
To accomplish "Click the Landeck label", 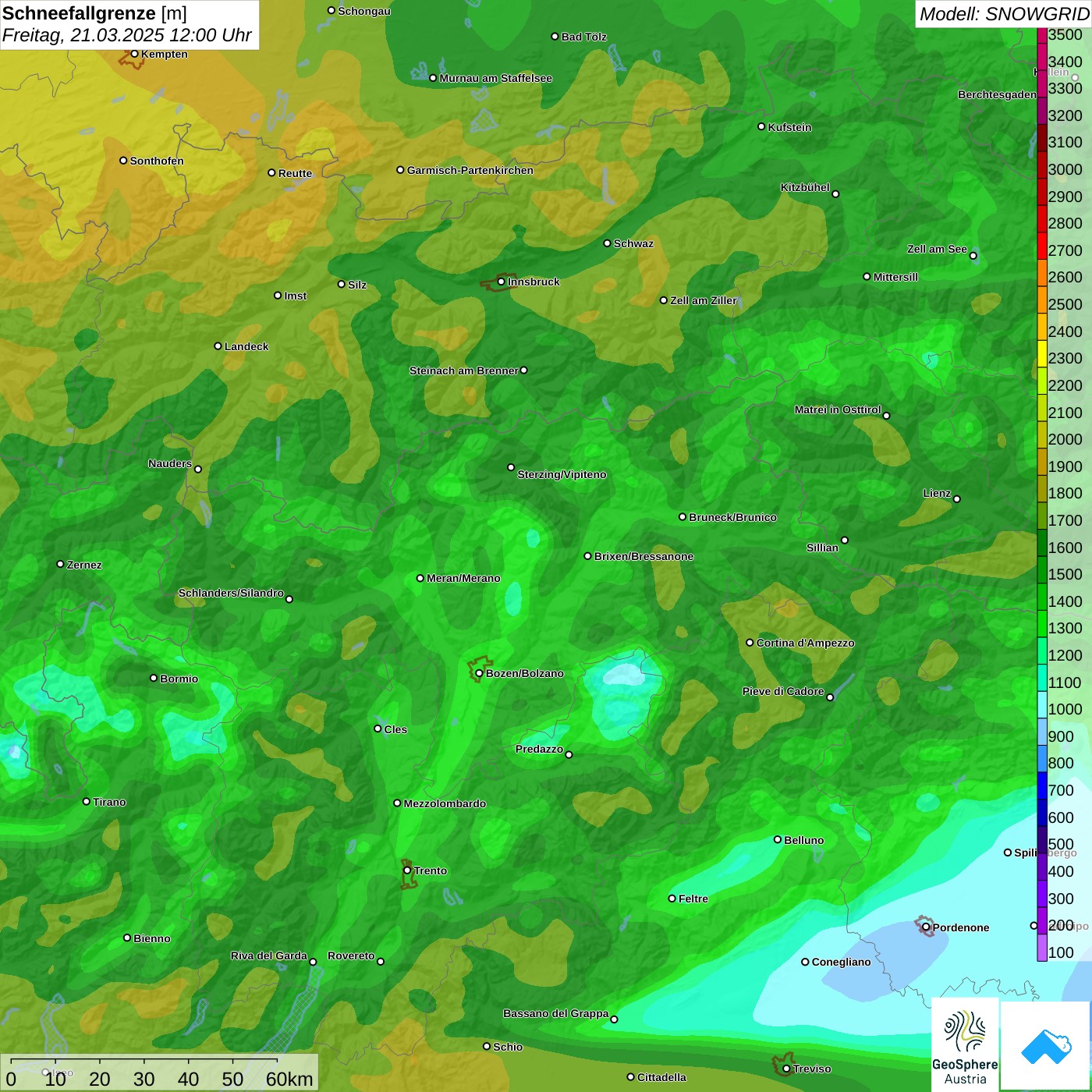I will (x=246, y=346).
